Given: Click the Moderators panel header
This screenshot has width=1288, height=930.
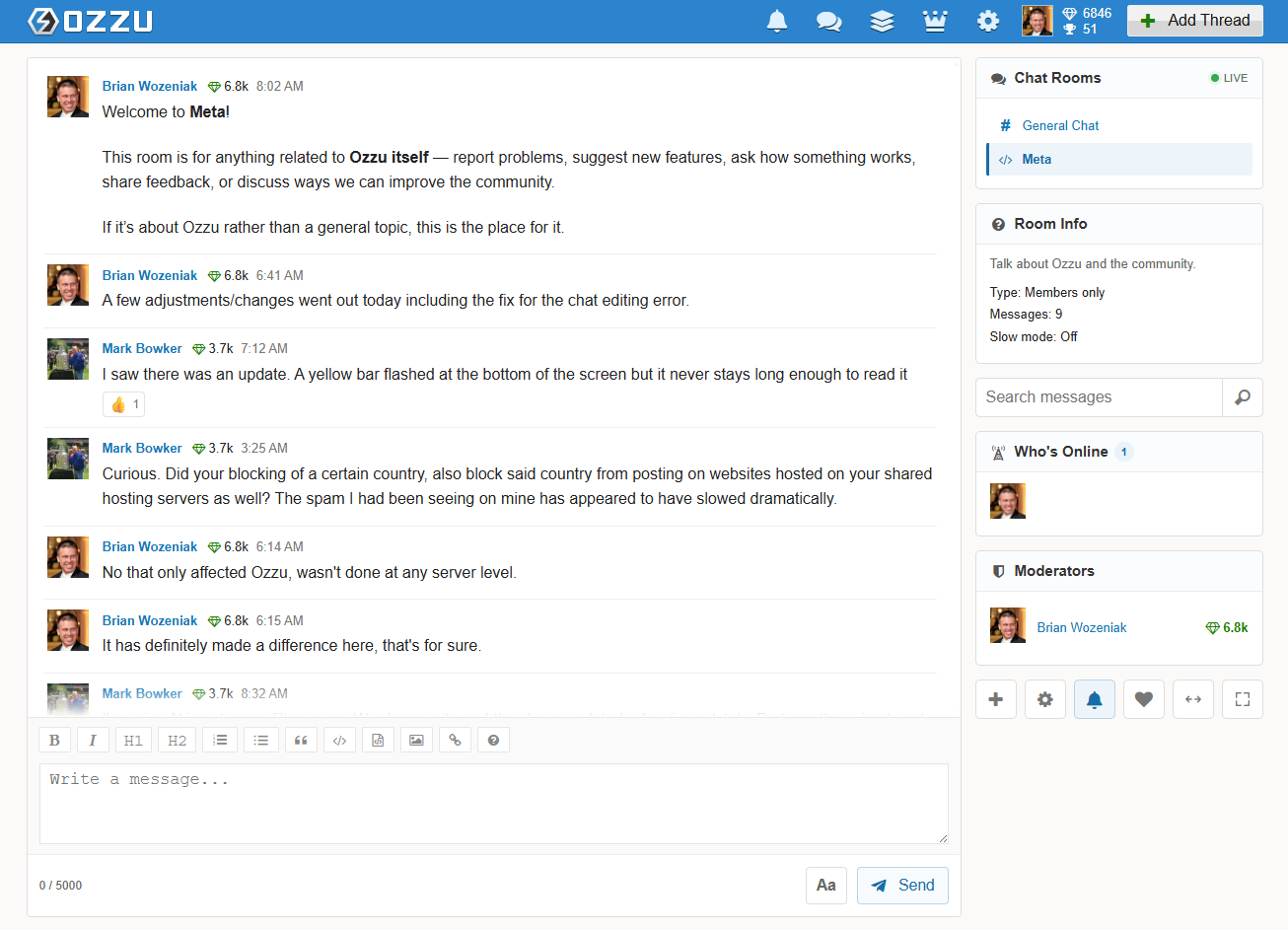Looking at the screenshot, I should tap(1119, 571).
